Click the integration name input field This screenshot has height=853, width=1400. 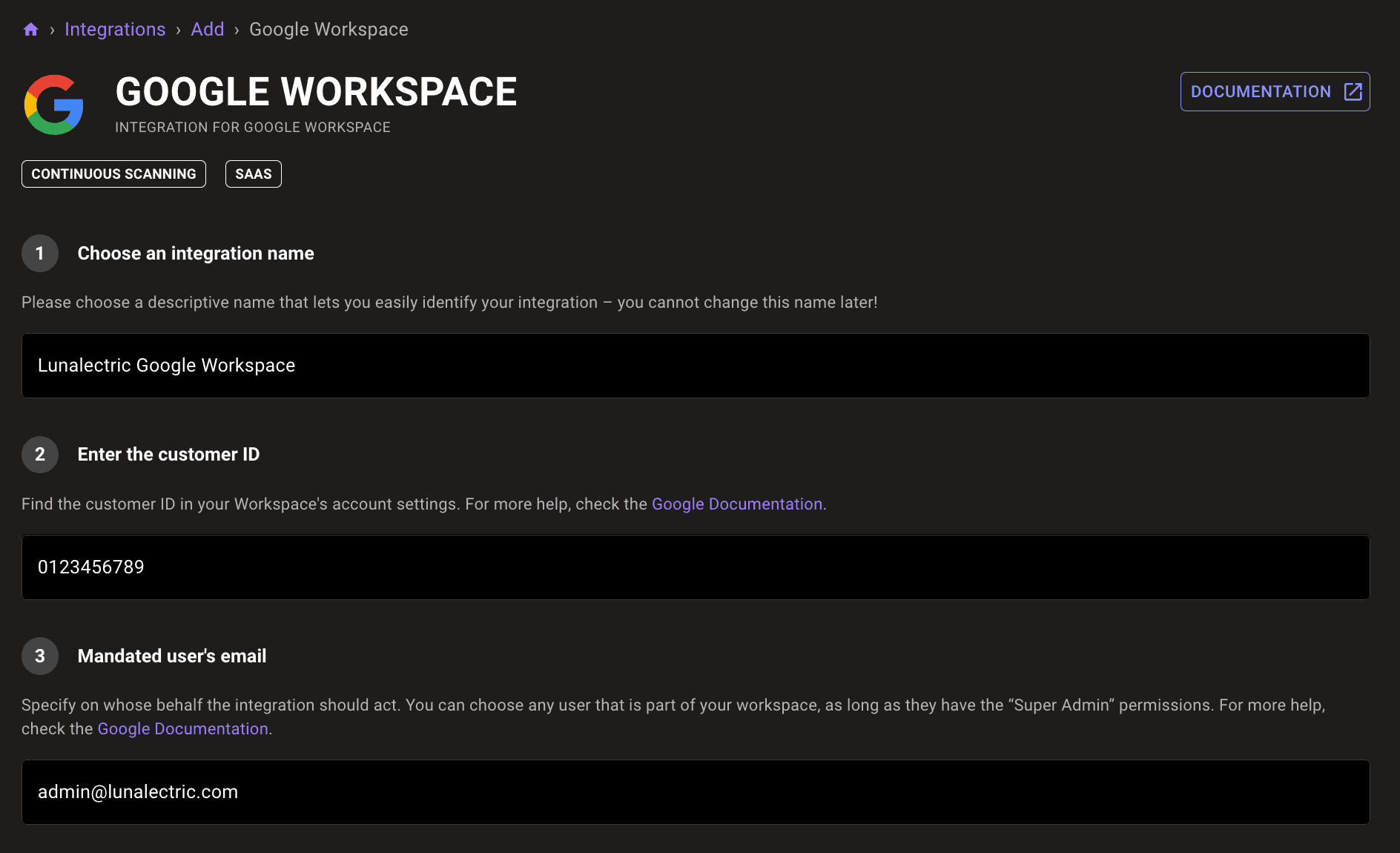click(x=696, y=365)
